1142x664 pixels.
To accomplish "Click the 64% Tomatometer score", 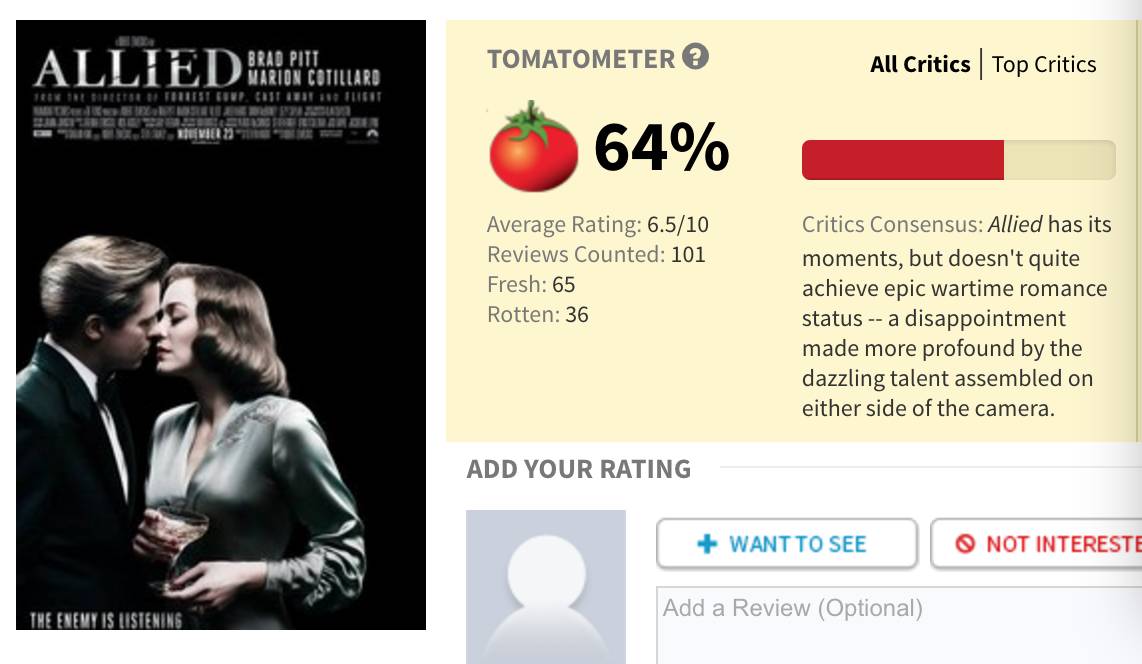I will (661, 147).
